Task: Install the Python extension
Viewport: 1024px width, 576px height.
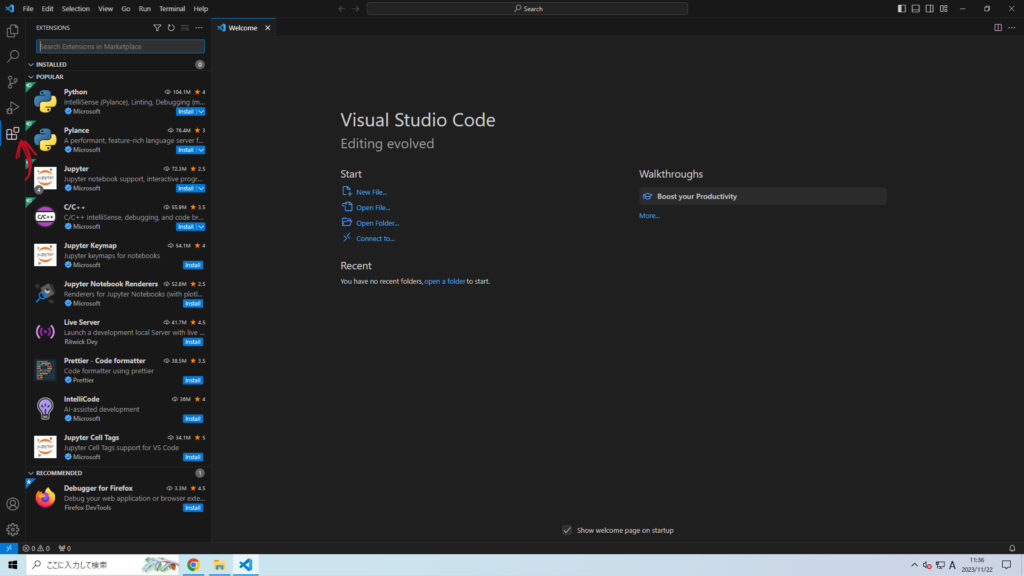Action: coord(186,112)
